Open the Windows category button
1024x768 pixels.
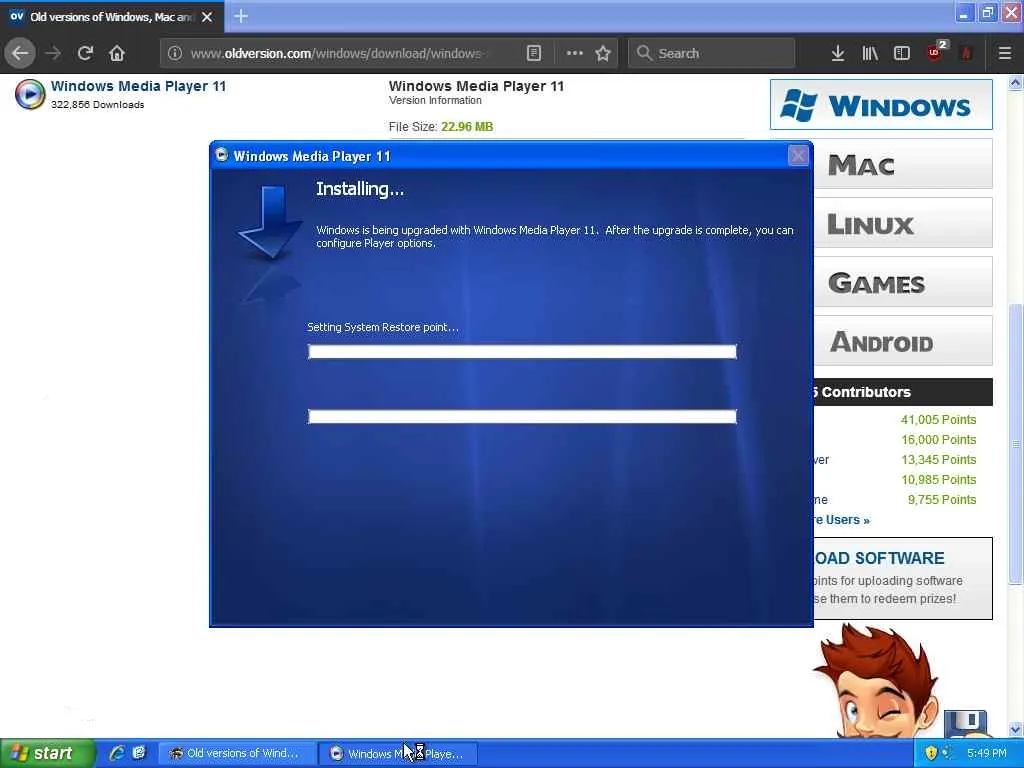(881, 104)
